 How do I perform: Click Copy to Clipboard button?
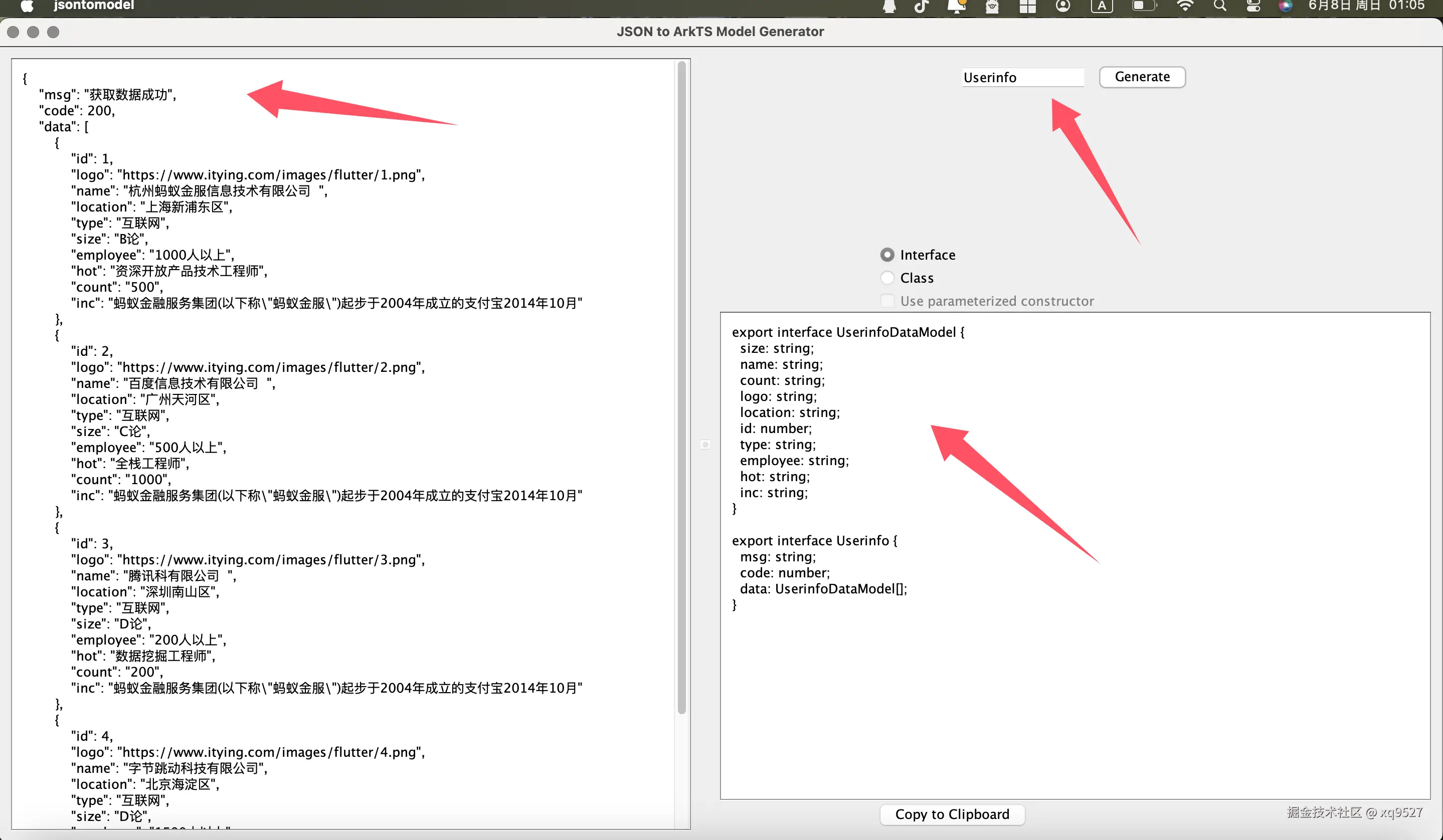click(952, 813)
